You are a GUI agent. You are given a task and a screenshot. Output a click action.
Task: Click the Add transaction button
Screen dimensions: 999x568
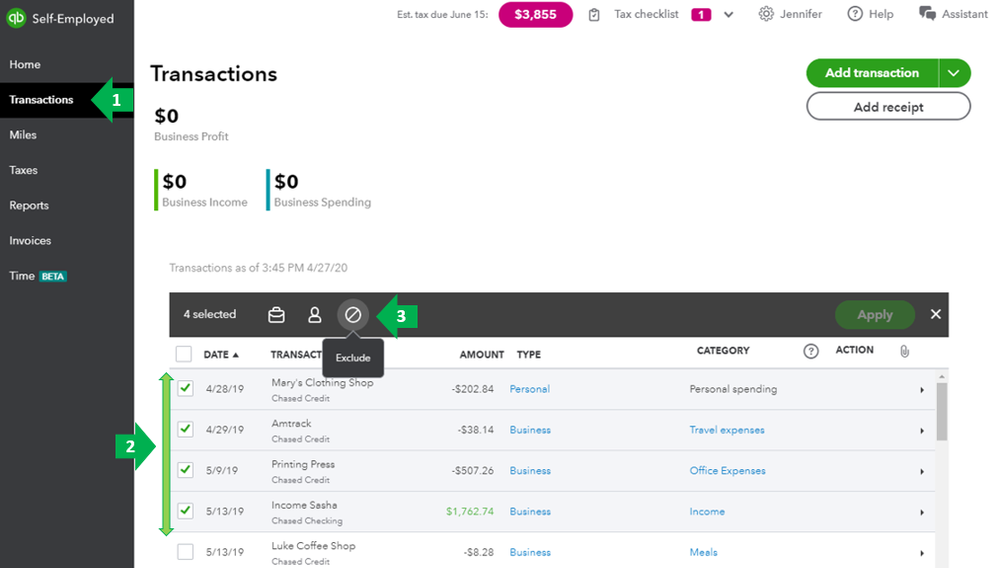coord(872,73)
